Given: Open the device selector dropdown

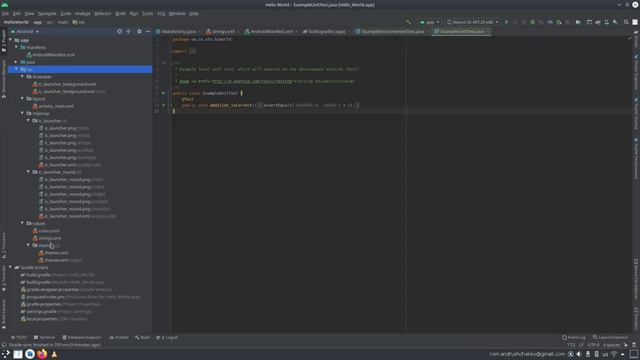Looking at the screenshot, I should 473,22.
